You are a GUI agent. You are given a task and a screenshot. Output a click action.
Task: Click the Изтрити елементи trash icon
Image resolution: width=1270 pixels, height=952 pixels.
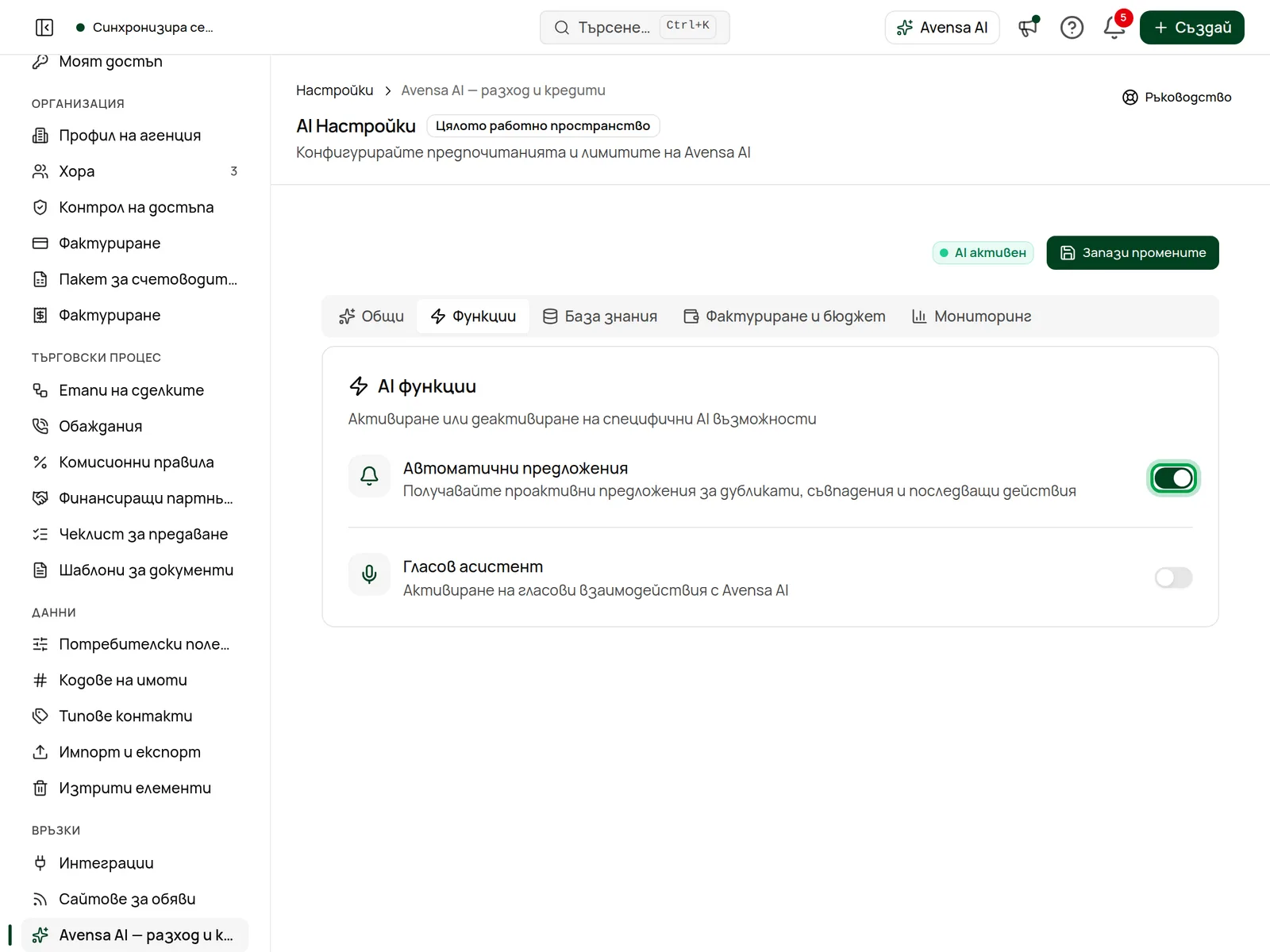(x=40, y=789)
